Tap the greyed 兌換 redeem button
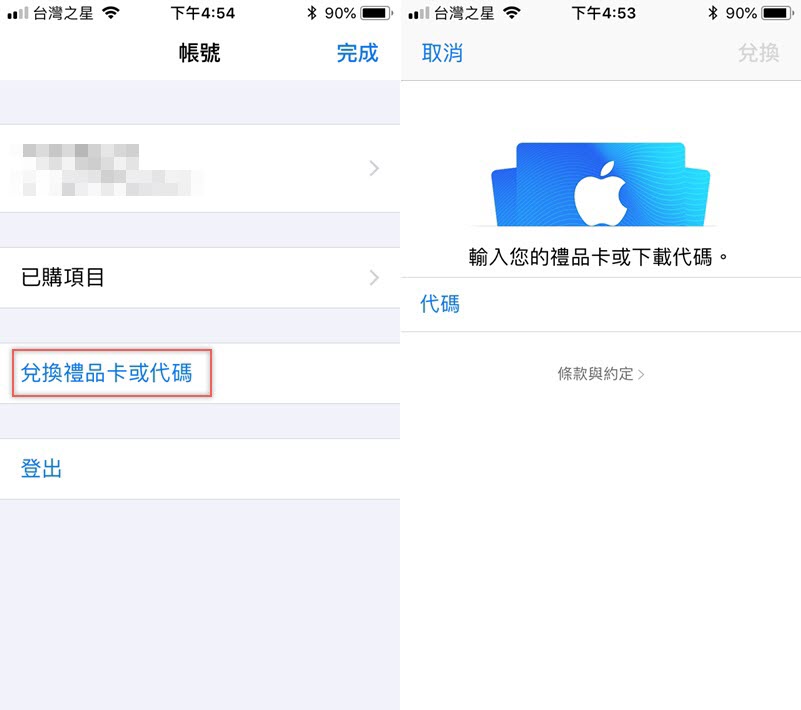Viewport: 801px width, 710px height. [x=759, y=53]
